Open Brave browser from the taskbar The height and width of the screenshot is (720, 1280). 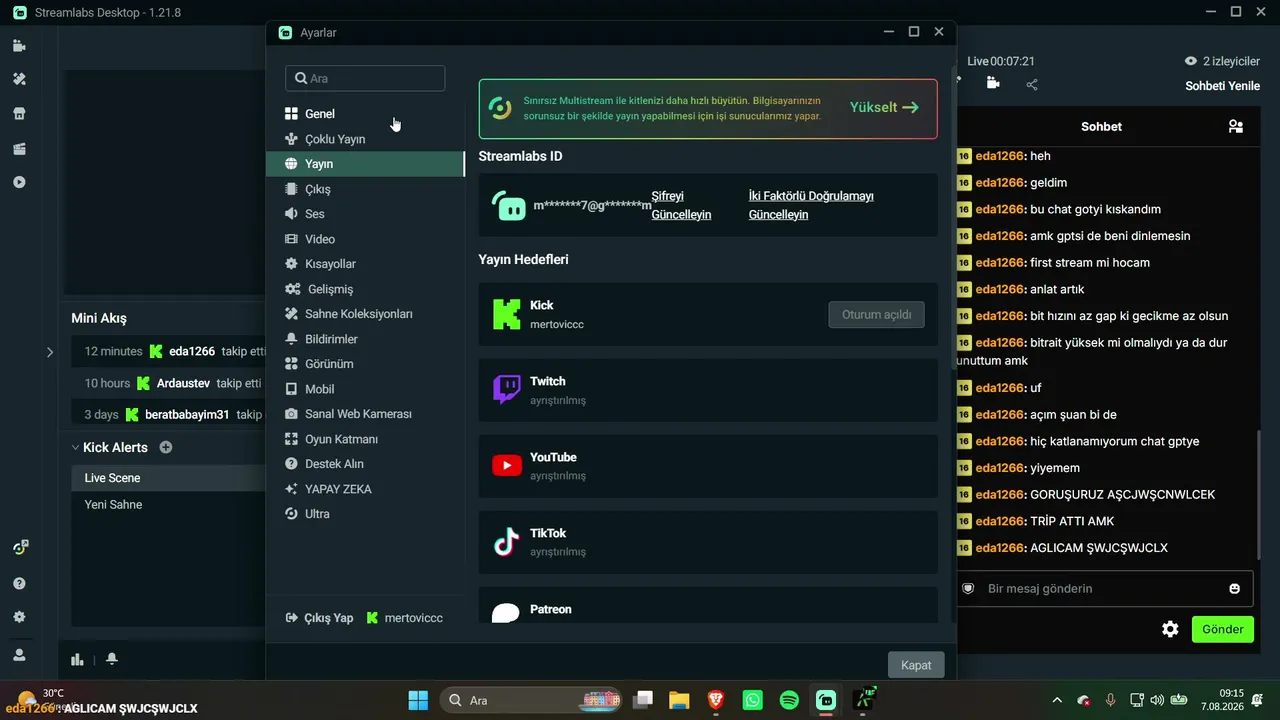pos(716,700)
